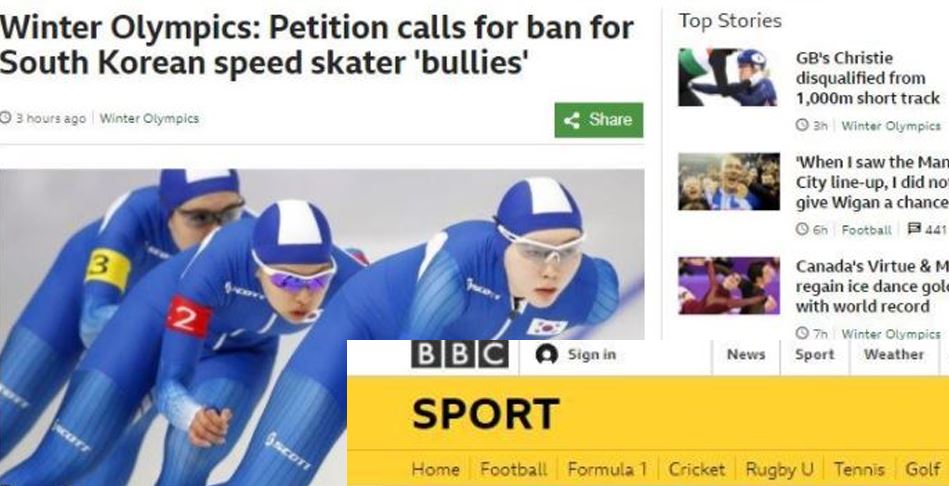949x486 pixels.
Task: Select Cricket in the sport navigation
Action: point(697,469)
